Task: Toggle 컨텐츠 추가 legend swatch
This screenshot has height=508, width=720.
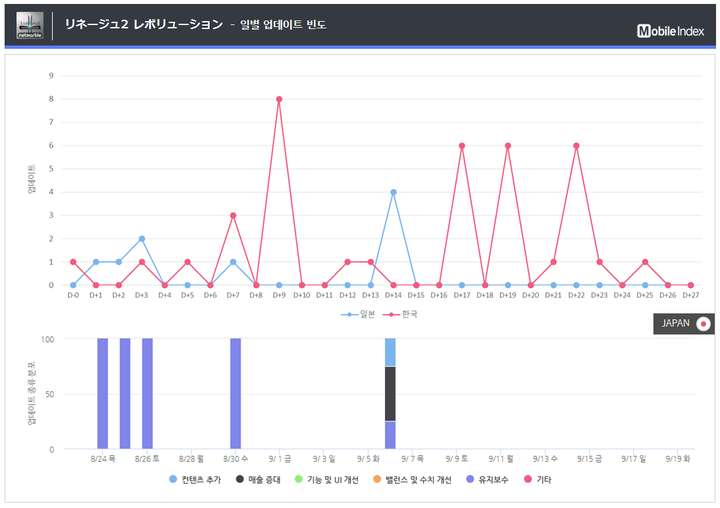Action: tap(173, 479)
